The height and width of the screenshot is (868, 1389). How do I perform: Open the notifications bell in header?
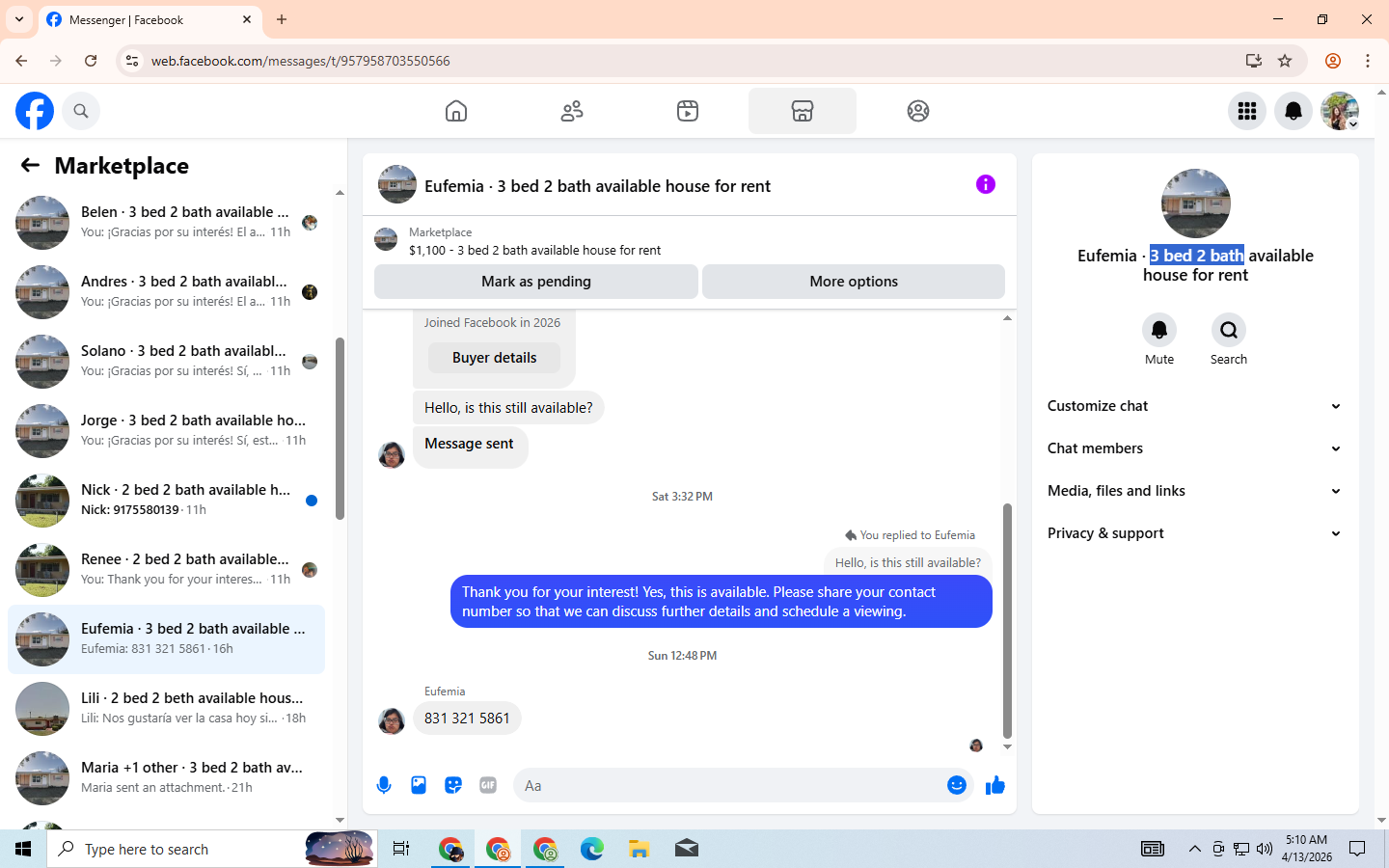1294,111
